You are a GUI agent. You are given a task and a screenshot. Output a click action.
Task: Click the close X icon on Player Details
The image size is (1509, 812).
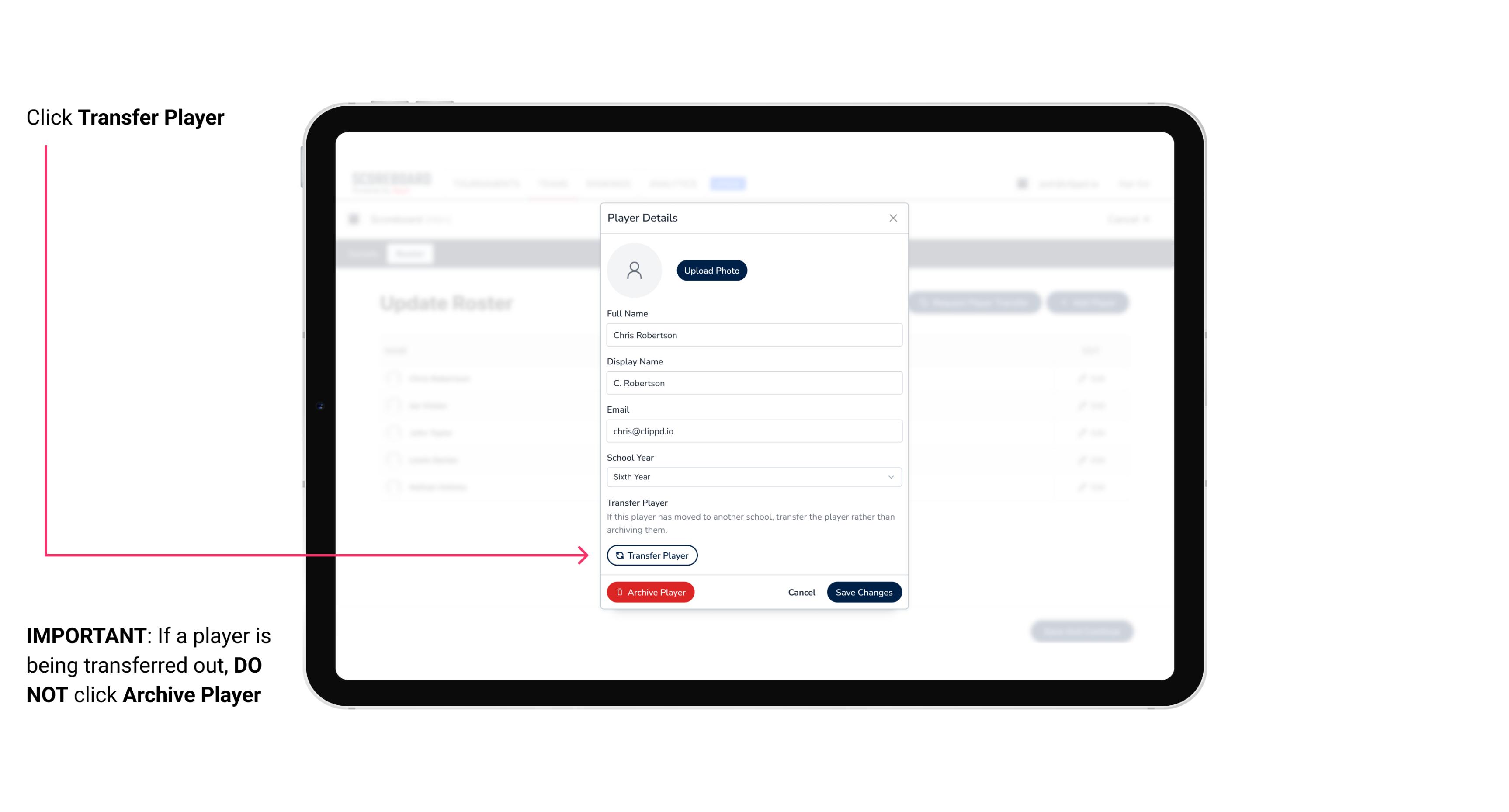pyautogui.click(x=893, y=218)
